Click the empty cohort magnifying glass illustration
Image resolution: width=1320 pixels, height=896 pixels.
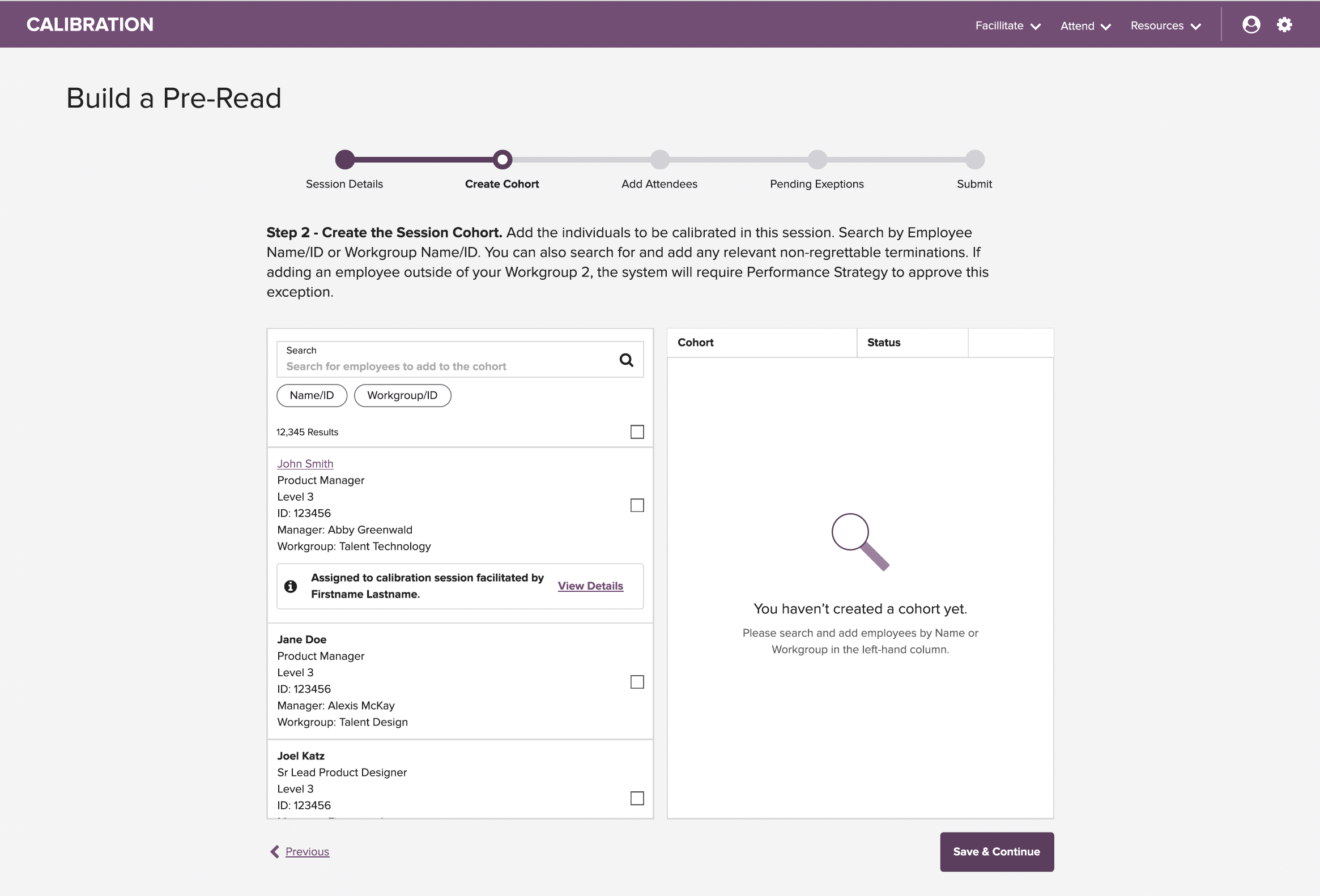[x=860, y=541]
